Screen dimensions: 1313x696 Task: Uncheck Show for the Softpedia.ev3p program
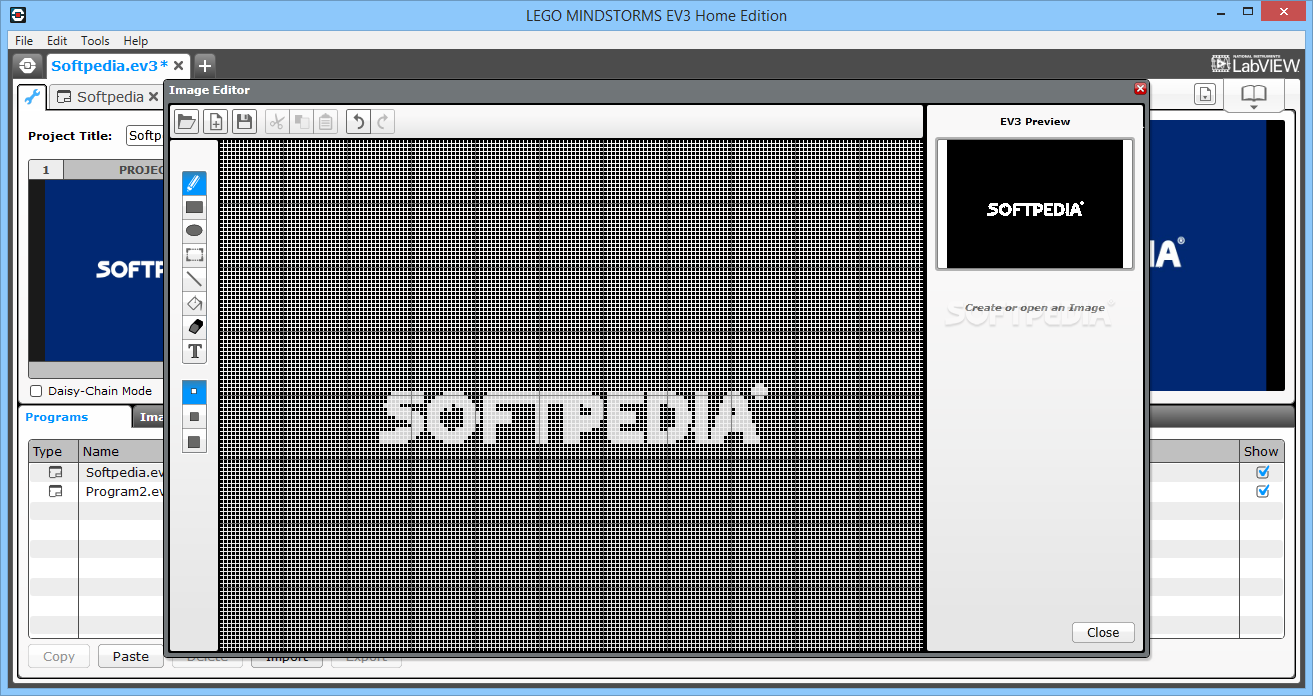[x=1263, y=472]
